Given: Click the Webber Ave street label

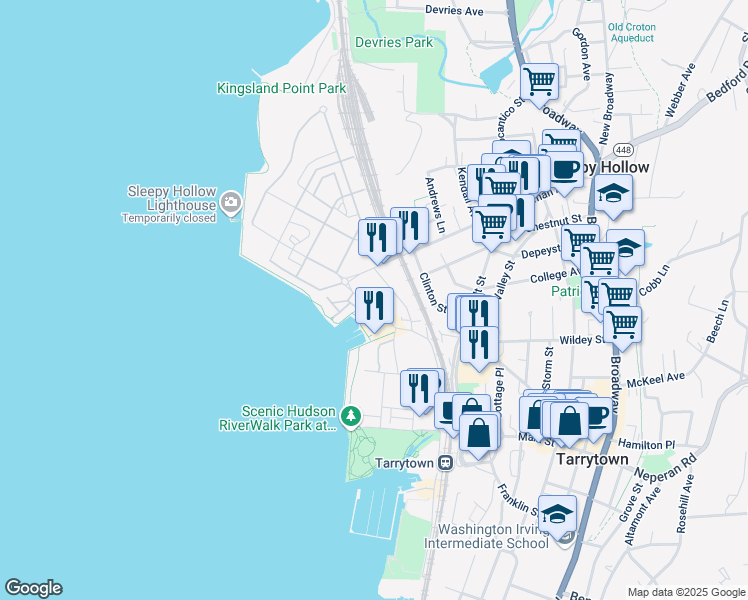Looking at the screenshot, I should click(x=681, y=90).
